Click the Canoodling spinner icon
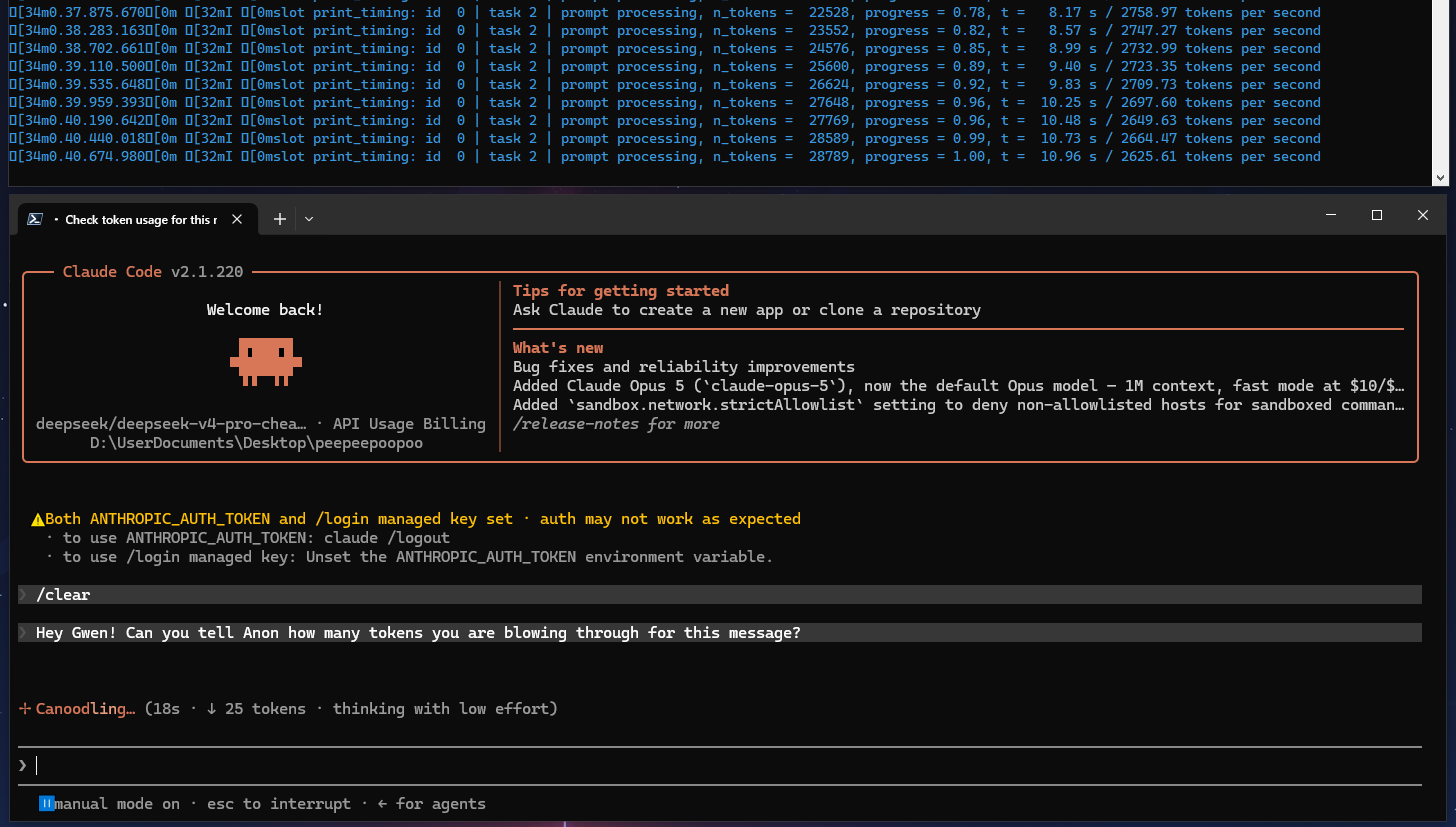The height and width of the screenshot is (827, 1456). pyautogui.click(x=25, y=709)
